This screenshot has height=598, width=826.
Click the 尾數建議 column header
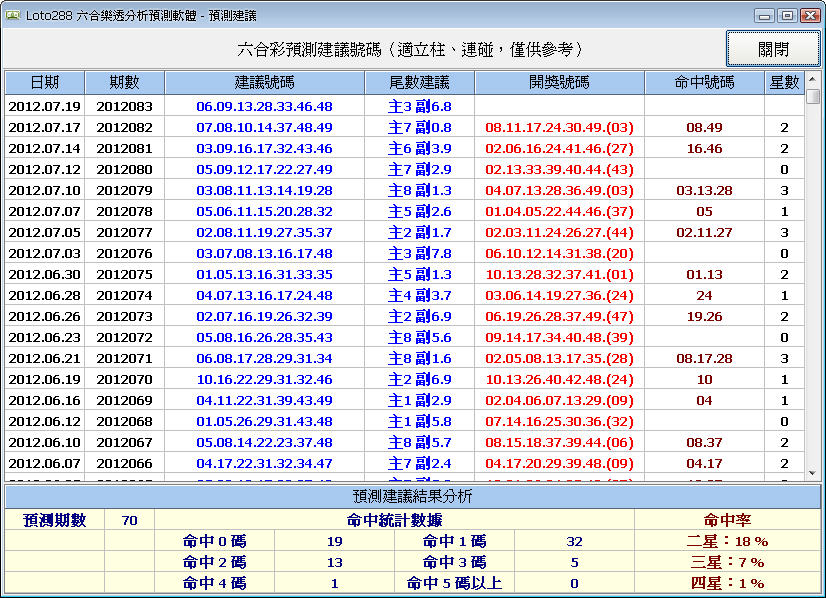pyautogui.click(x=419, y=82)
